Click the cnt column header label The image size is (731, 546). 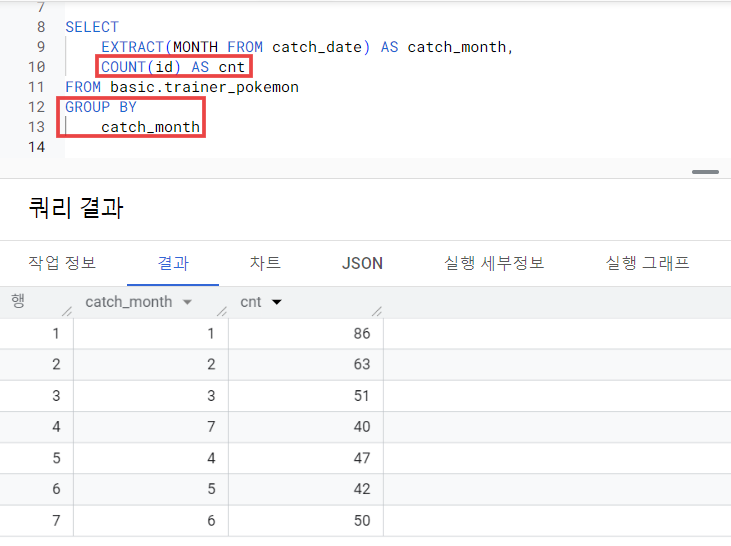pos(250,302)
